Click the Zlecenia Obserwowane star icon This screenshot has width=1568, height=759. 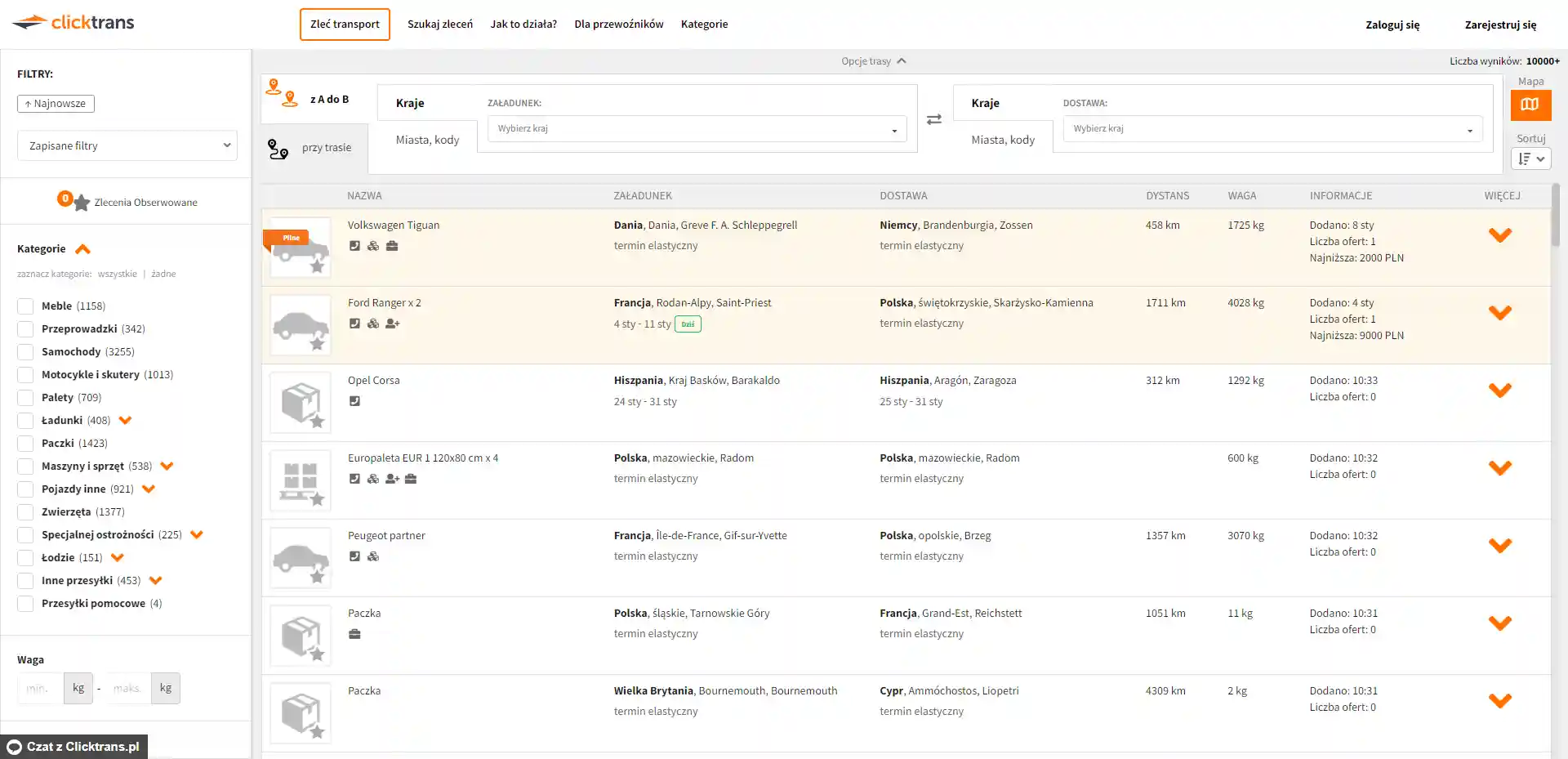pyautogui.click(x=81, y=203)
